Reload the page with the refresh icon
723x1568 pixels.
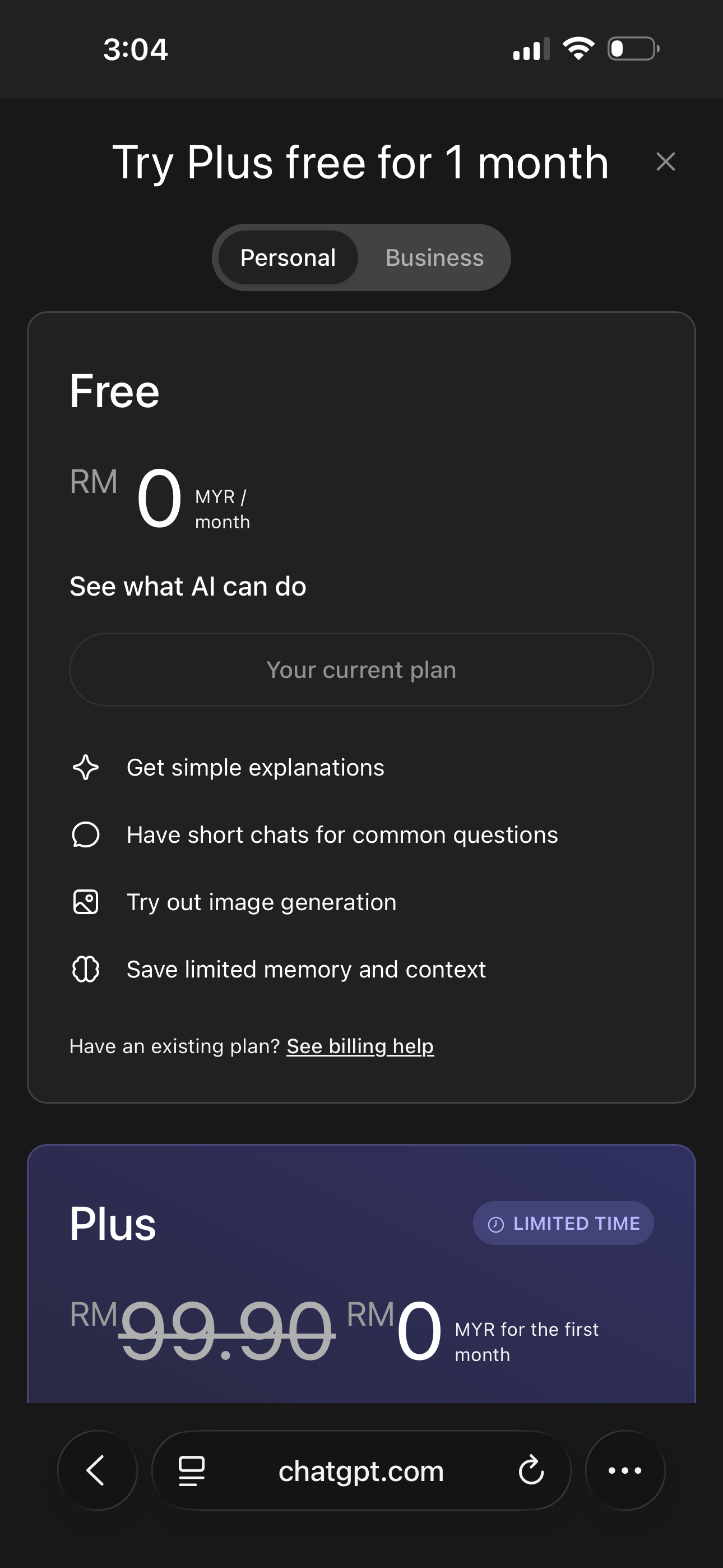tap(531, 1470)
